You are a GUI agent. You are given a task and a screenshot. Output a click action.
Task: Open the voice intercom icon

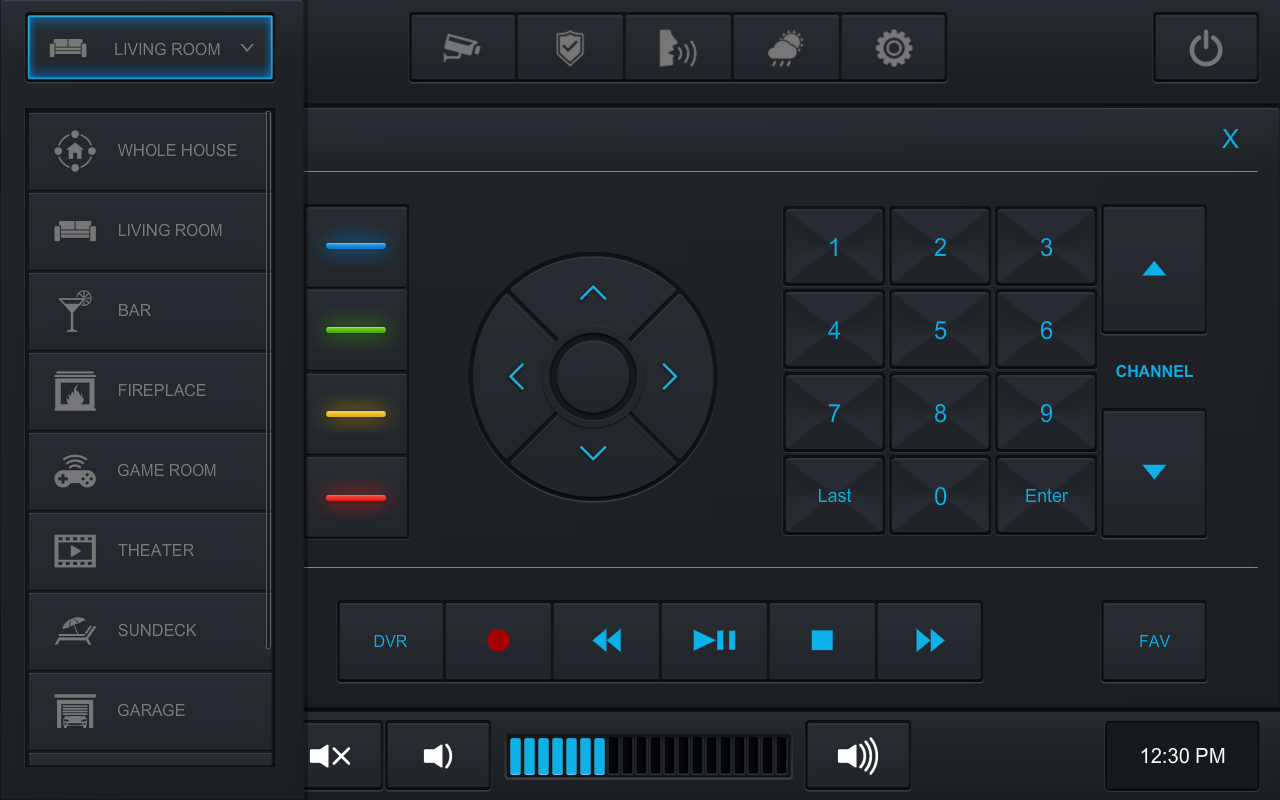(678, 47)
